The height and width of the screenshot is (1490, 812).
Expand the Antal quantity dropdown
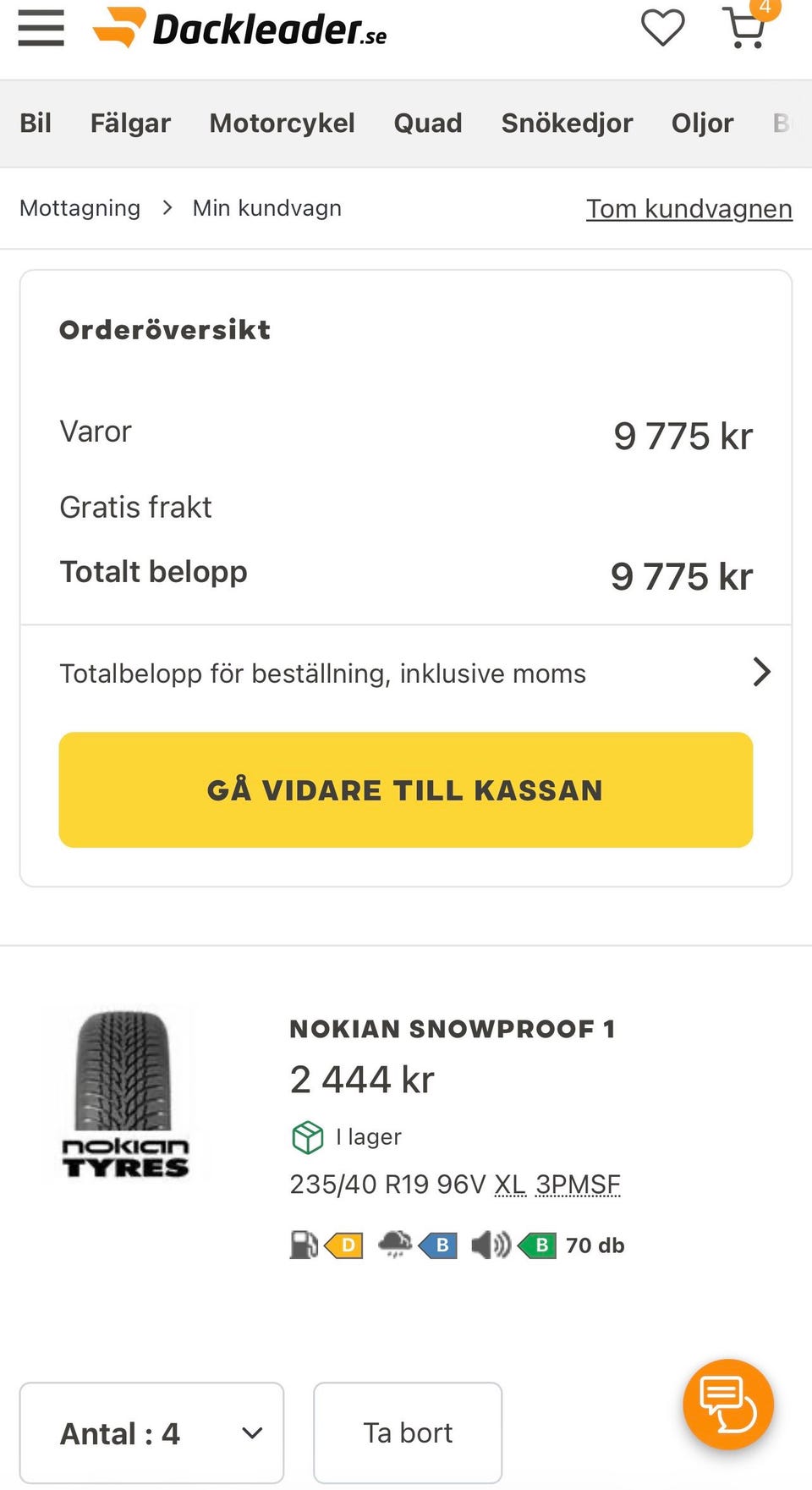point(151,1433)
